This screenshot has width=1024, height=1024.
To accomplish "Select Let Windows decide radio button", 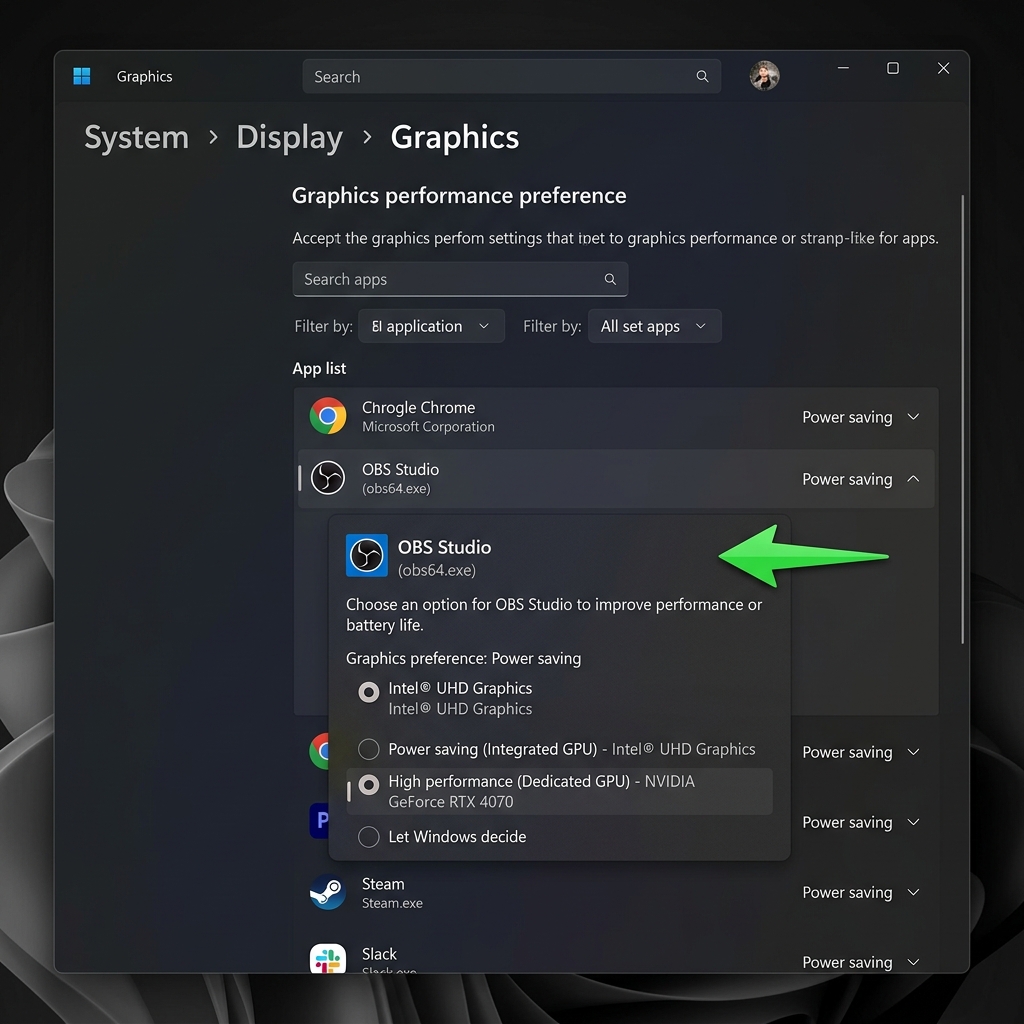I will (x=369, y=837).
